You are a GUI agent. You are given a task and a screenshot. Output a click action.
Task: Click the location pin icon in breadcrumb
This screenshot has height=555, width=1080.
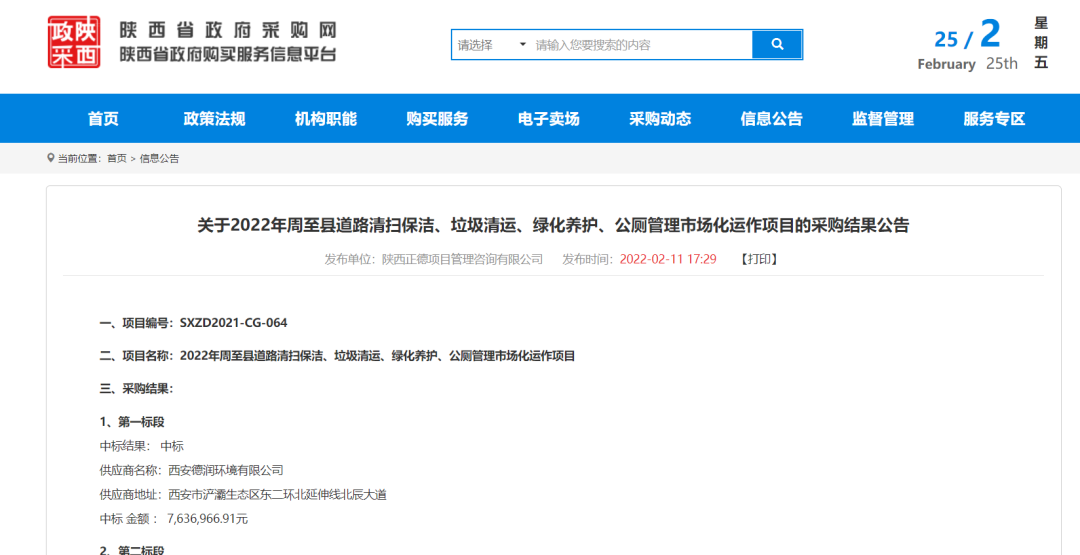(51, 158)
